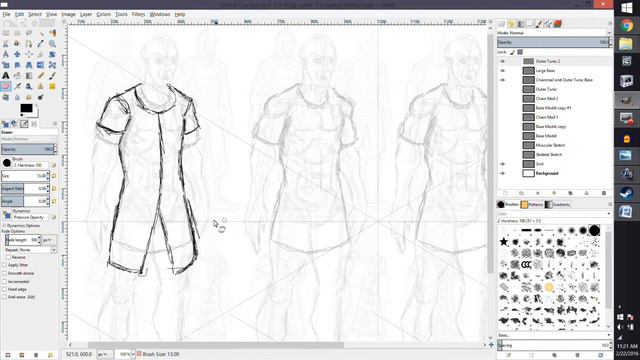The height and width of the screenshot is (360, 640).
Task: Open the Filters menu
Action: pyautogui.click(x=138, y=14)
